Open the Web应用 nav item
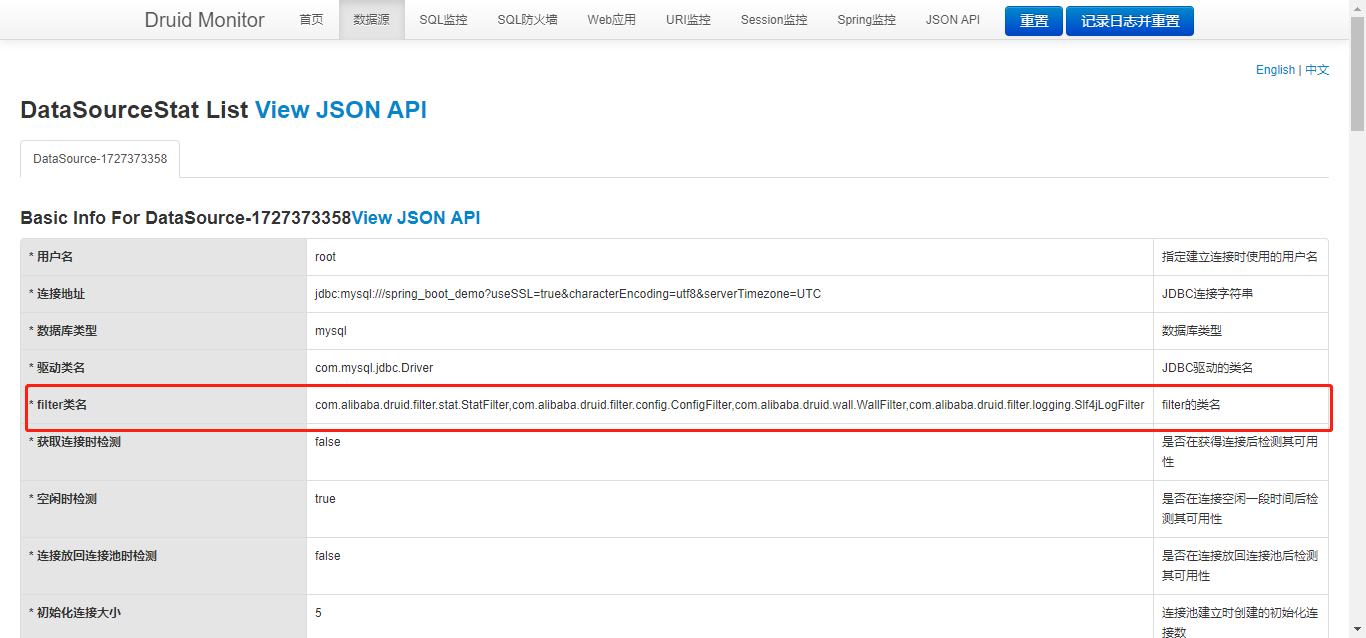 (x=611, y=20)
